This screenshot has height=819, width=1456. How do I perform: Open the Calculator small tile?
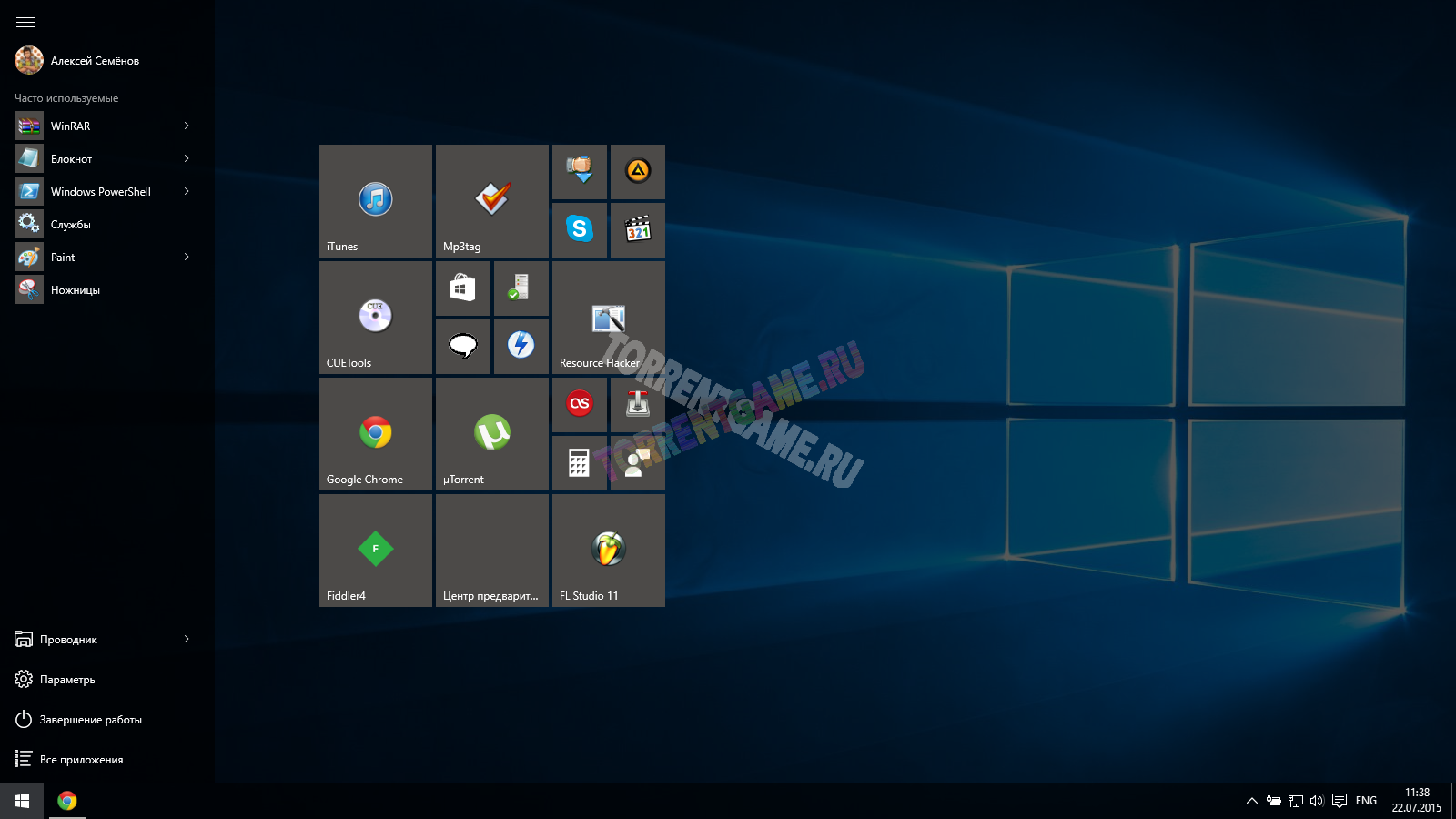[579, 462]
